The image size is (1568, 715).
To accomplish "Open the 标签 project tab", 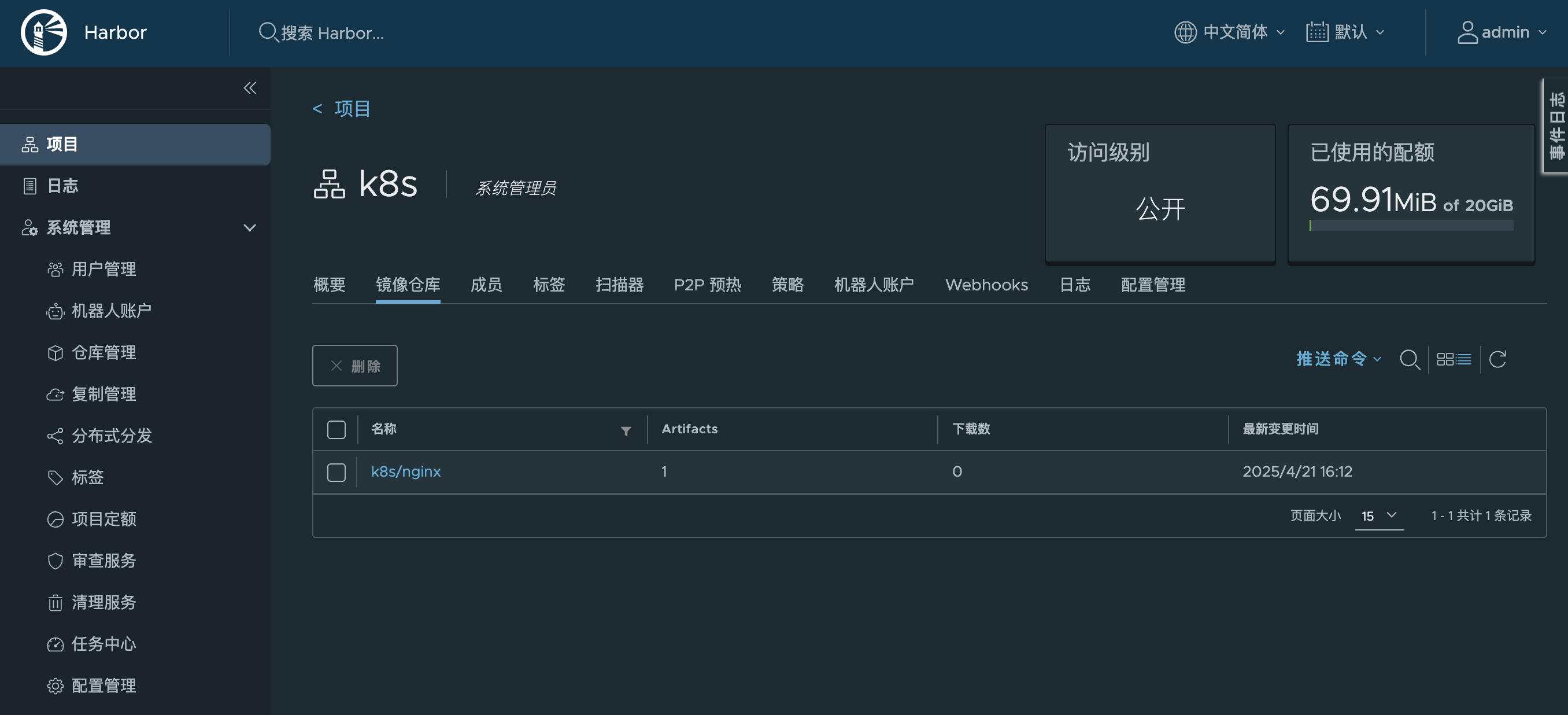I will [549, 285].
